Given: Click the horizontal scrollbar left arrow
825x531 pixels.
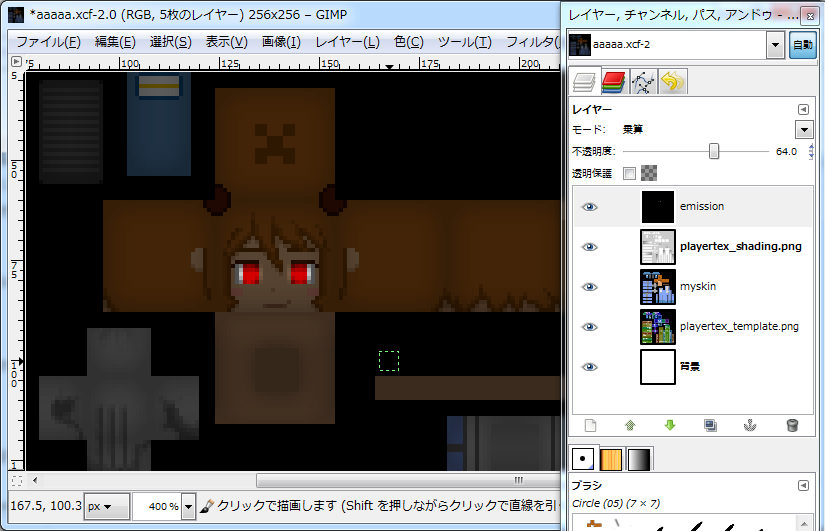Looking at the screenshot, I should (x=35, y=480).
